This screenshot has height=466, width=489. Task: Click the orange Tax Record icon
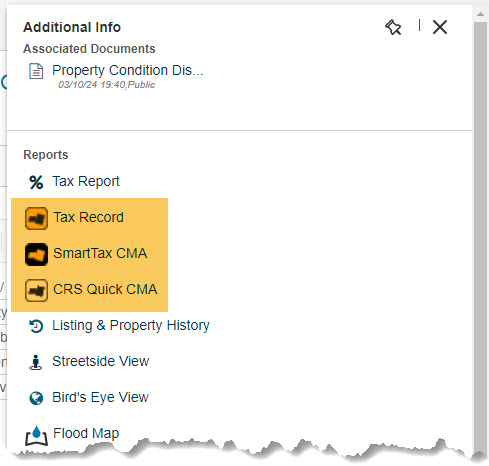point(36,218)
